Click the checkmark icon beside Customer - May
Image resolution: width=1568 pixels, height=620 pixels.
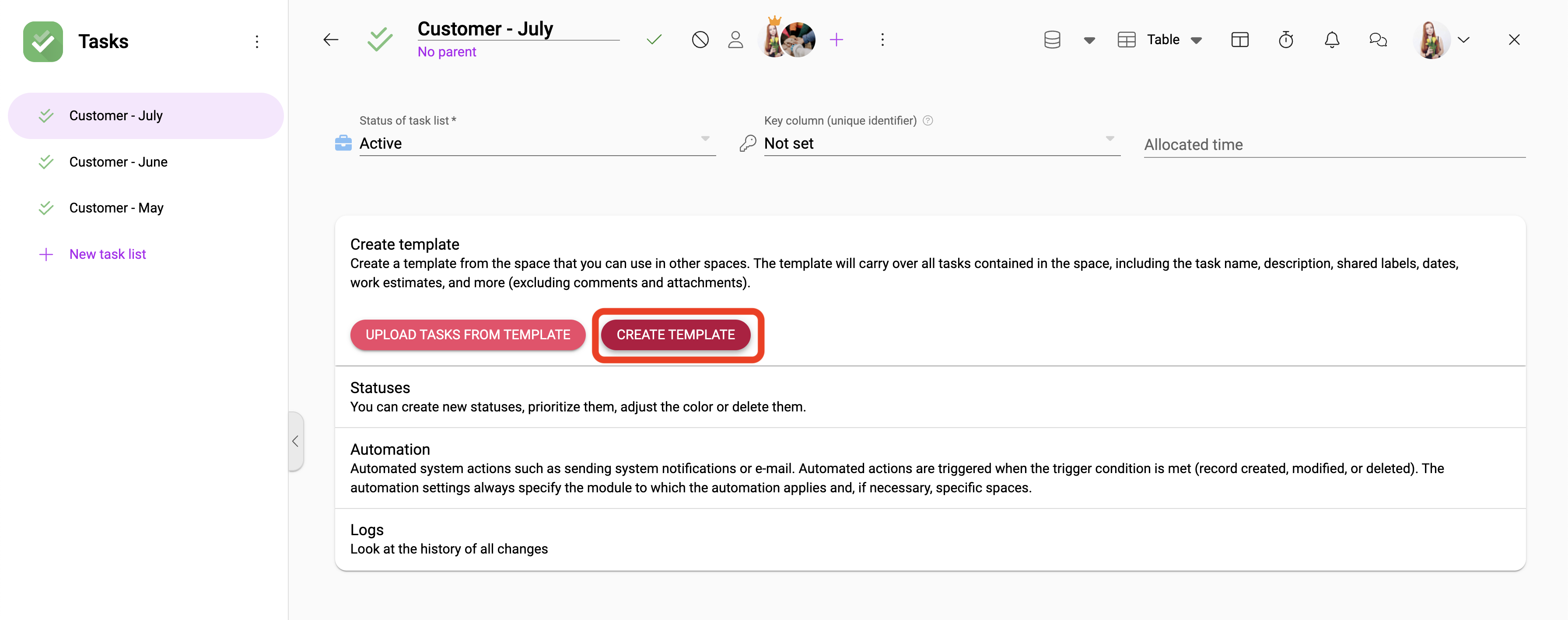(x=45, y=208)
